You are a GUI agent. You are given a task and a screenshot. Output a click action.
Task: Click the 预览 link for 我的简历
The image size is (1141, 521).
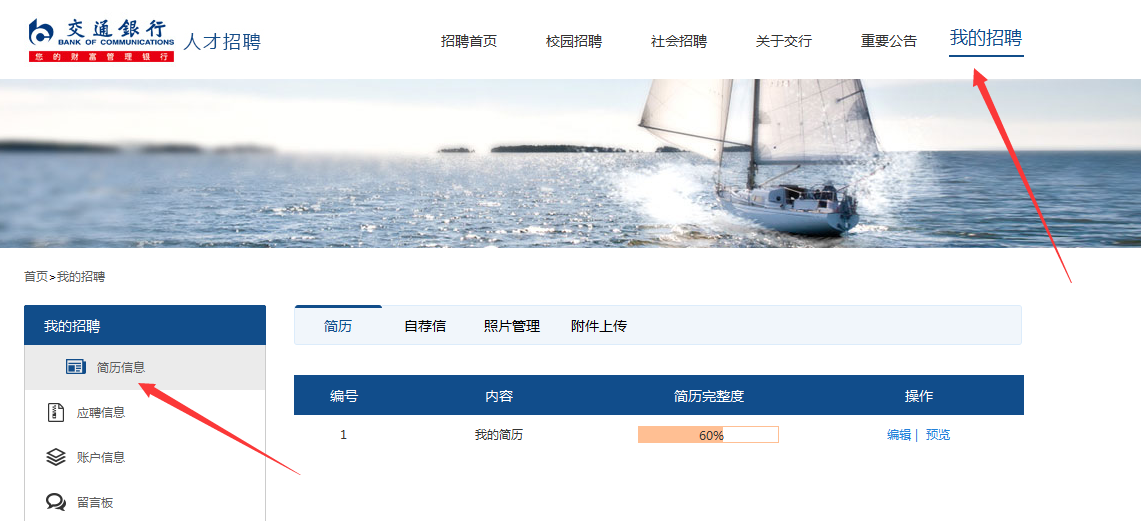tap(938, 435)
